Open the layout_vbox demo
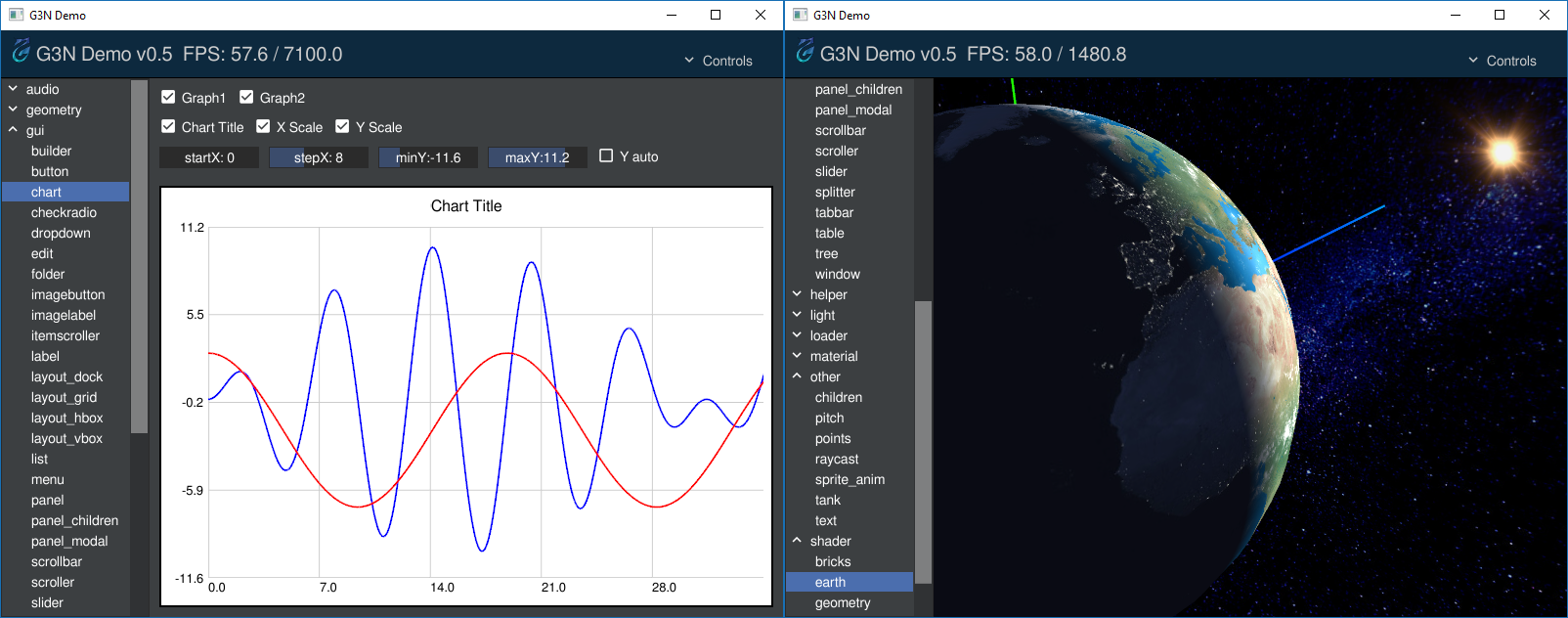This screenshot has height=618, width=1568. tap(65, 438)
